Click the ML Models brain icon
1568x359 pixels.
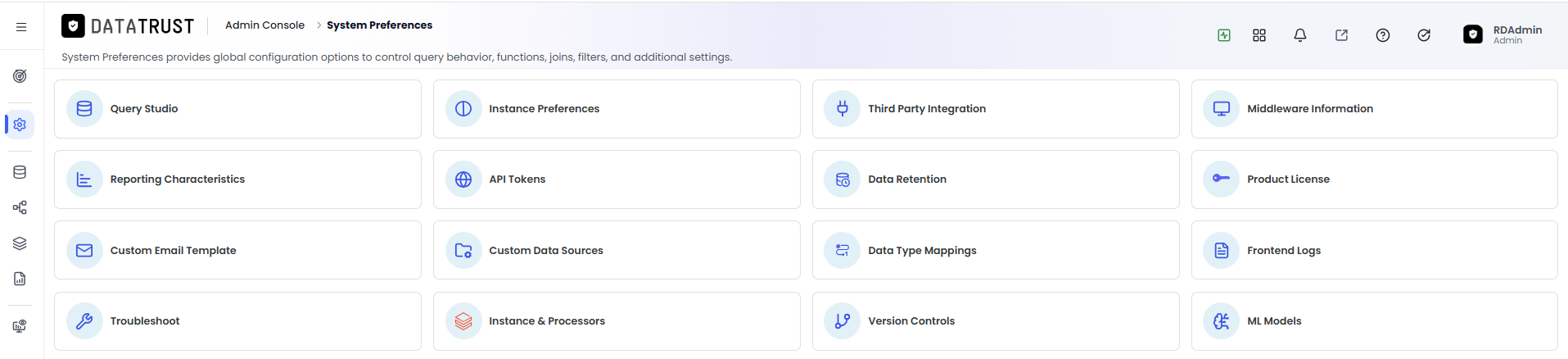click(x=1222, y=321)
